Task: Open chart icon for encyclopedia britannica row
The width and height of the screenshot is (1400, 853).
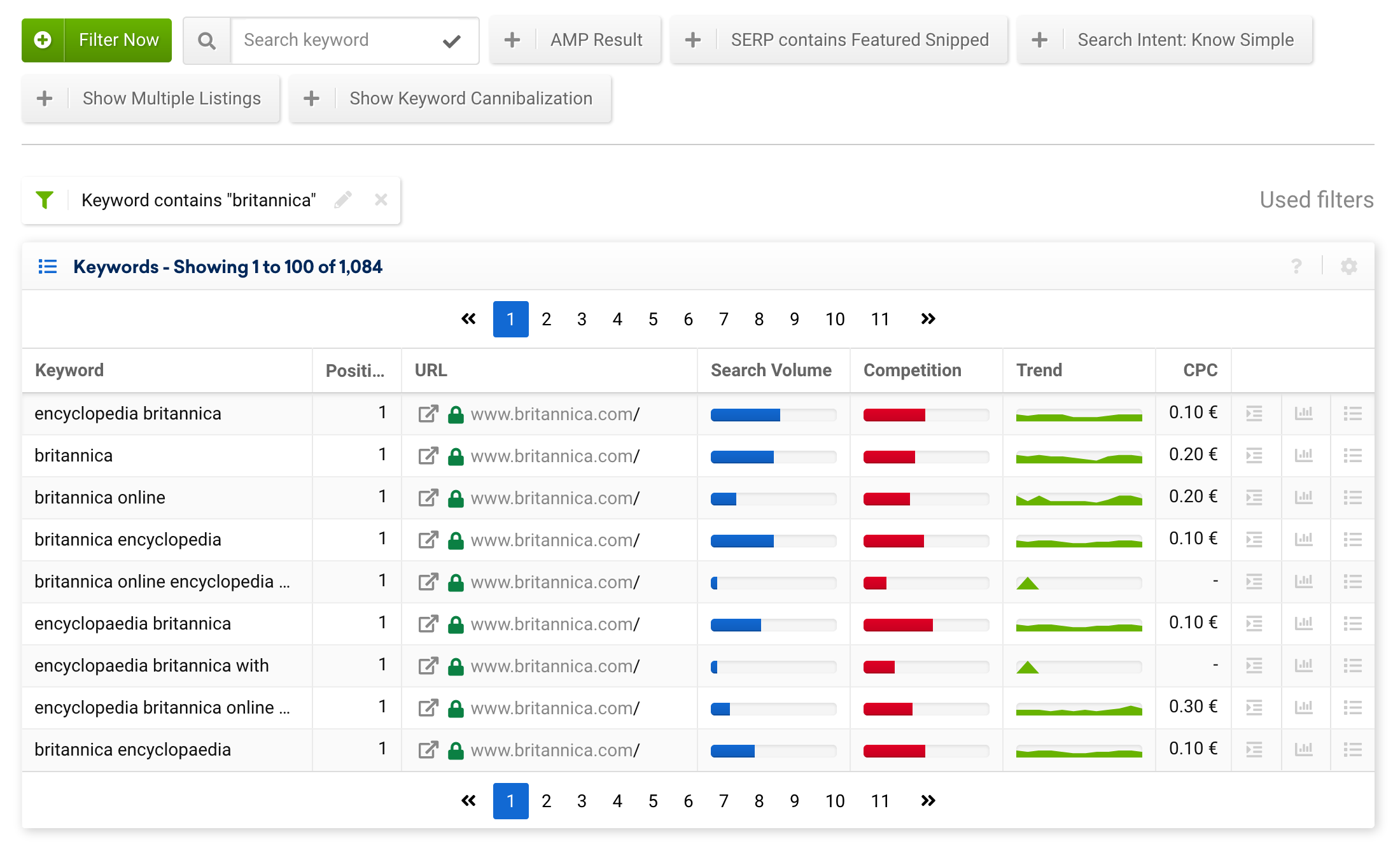Action: (1304, 414)
